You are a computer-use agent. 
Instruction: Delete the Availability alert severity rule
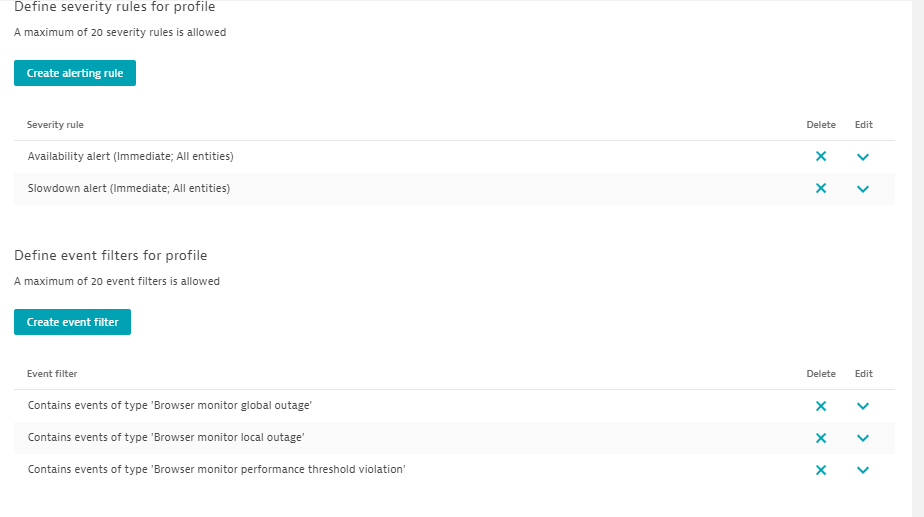pyautogui.click(x=821, y=157)
